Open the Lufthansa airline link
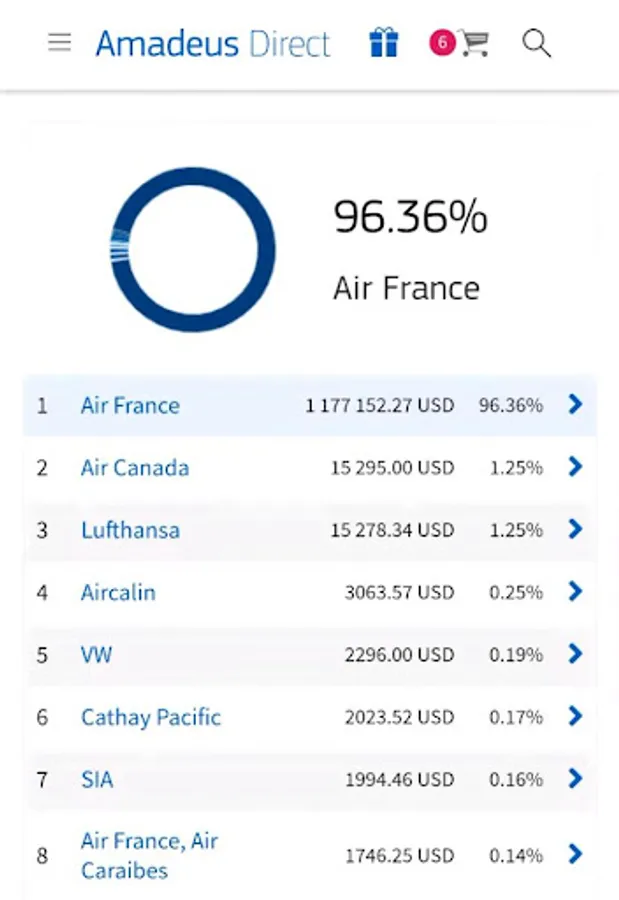Screen dimensions: 619x900 (x=130, y=530)
